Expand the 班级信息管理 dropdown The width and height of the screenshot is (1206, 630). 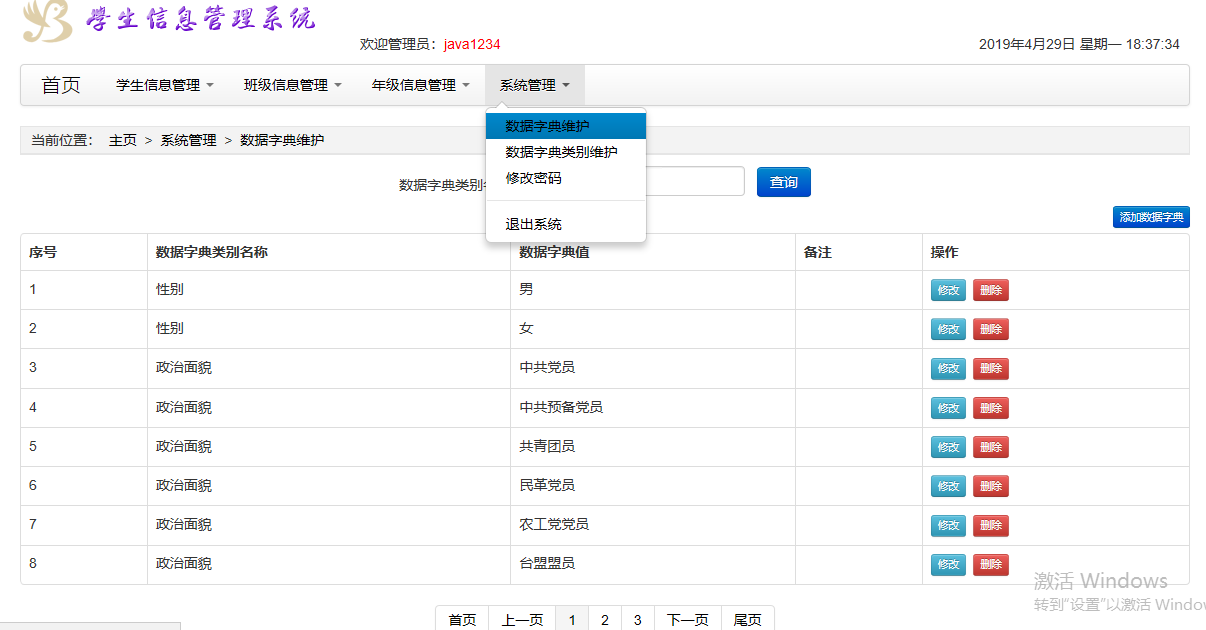pos(293,85)
